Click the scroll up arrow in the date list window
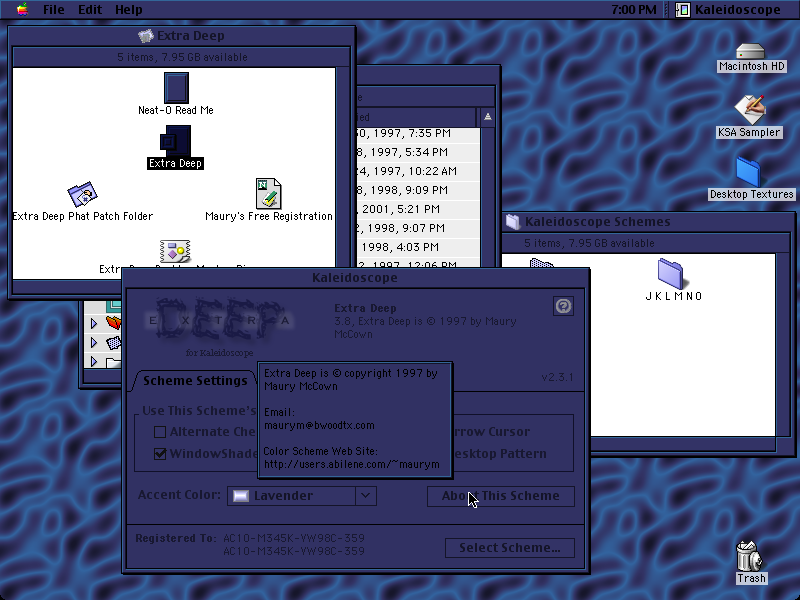The image size is (800, 600). coord(488,117)
